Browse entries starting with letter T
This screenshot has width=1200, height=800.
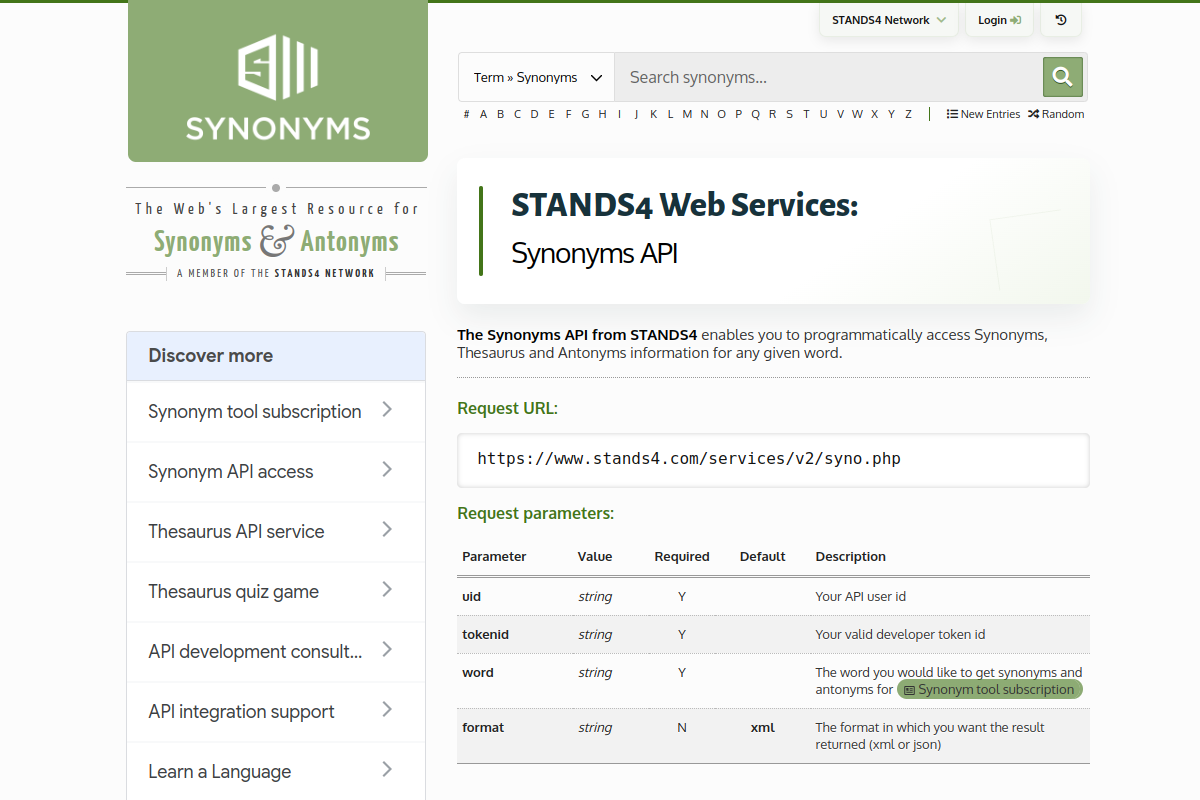click(806, 114)
